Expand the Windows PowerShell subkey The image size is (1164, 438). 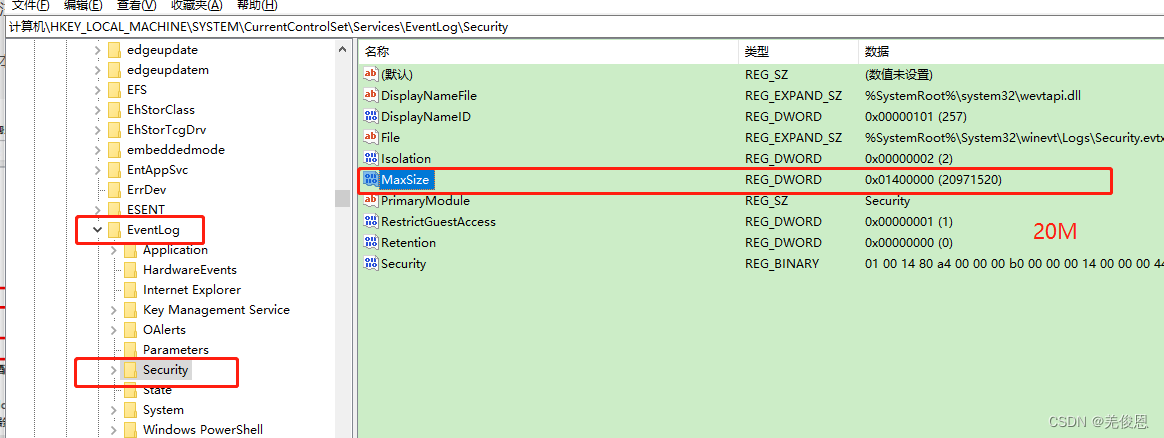click(x=113, y=430)
